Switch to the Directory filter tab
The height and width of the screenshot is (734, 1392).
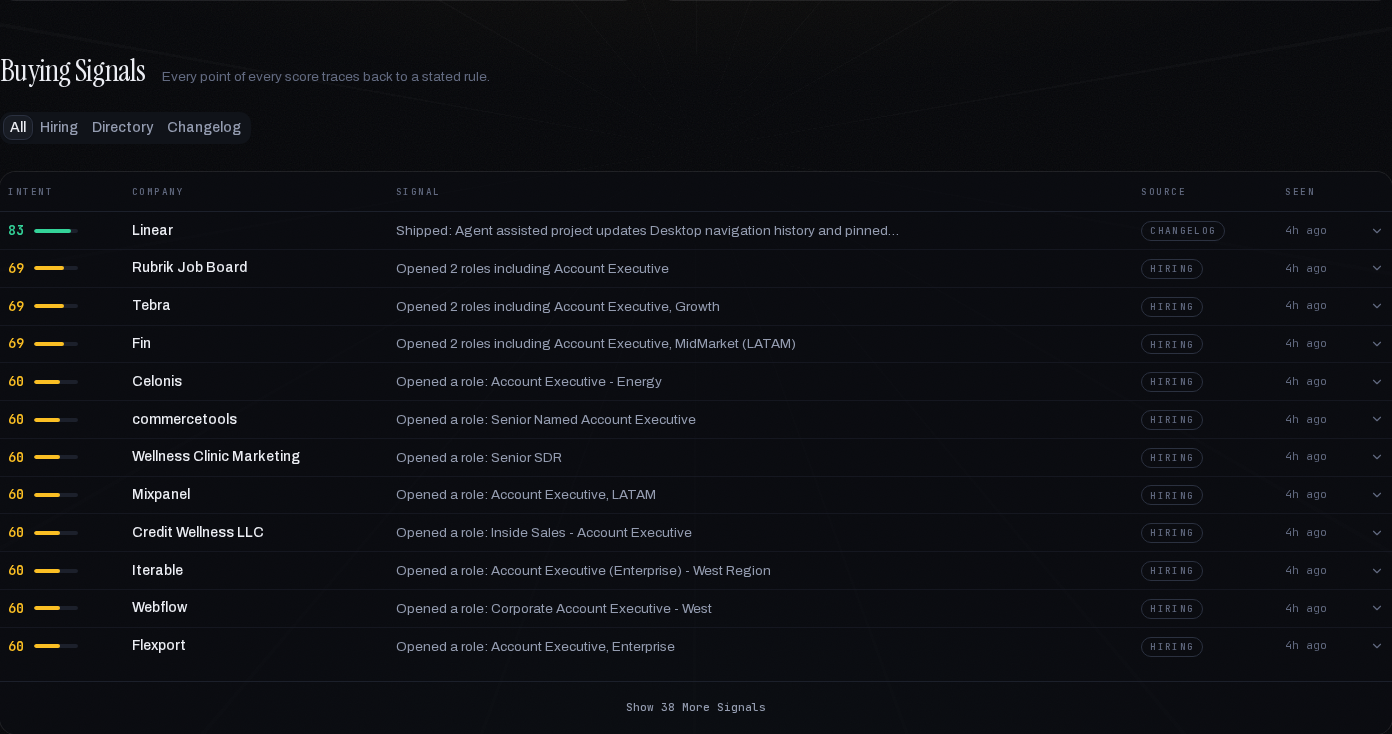point(122,127)
